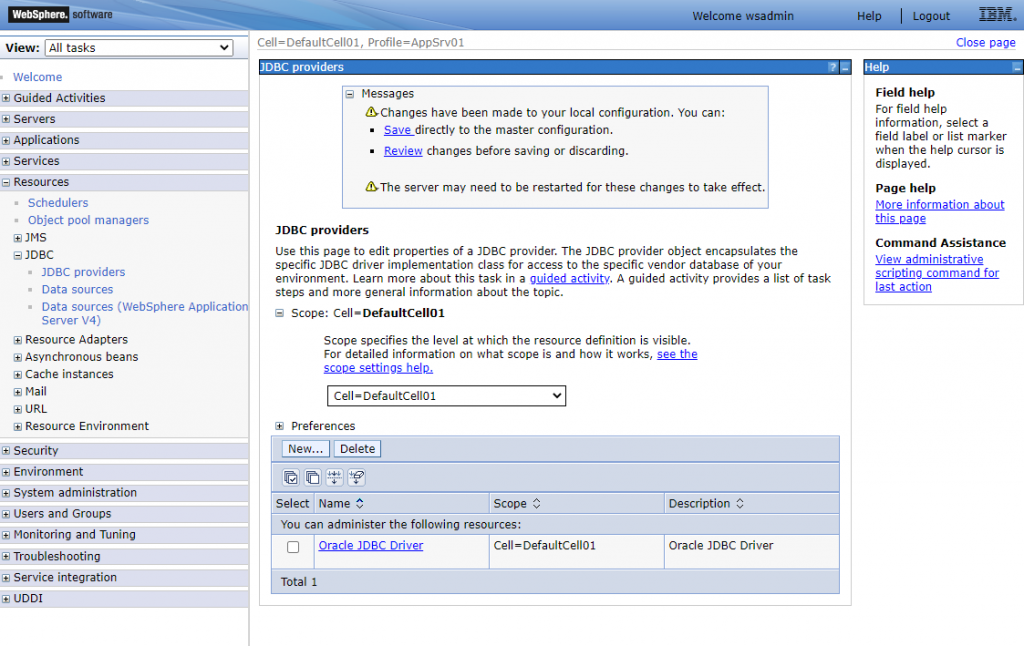The width and height of the screenshot is (1024, 646).
Task: Expand the Cache instances node
Action: (x=18, y=375)
